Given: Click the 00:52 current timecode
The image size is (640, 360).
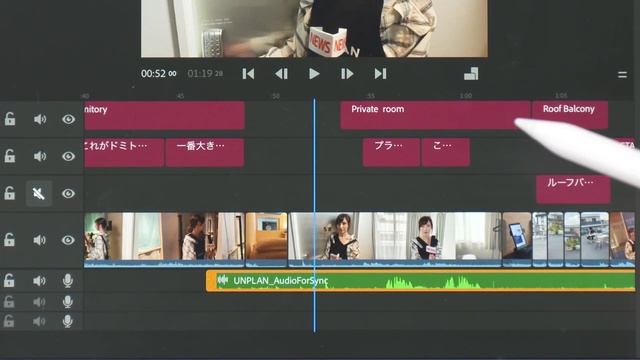Looking at the screenshot, I should [x=158, y=74].
